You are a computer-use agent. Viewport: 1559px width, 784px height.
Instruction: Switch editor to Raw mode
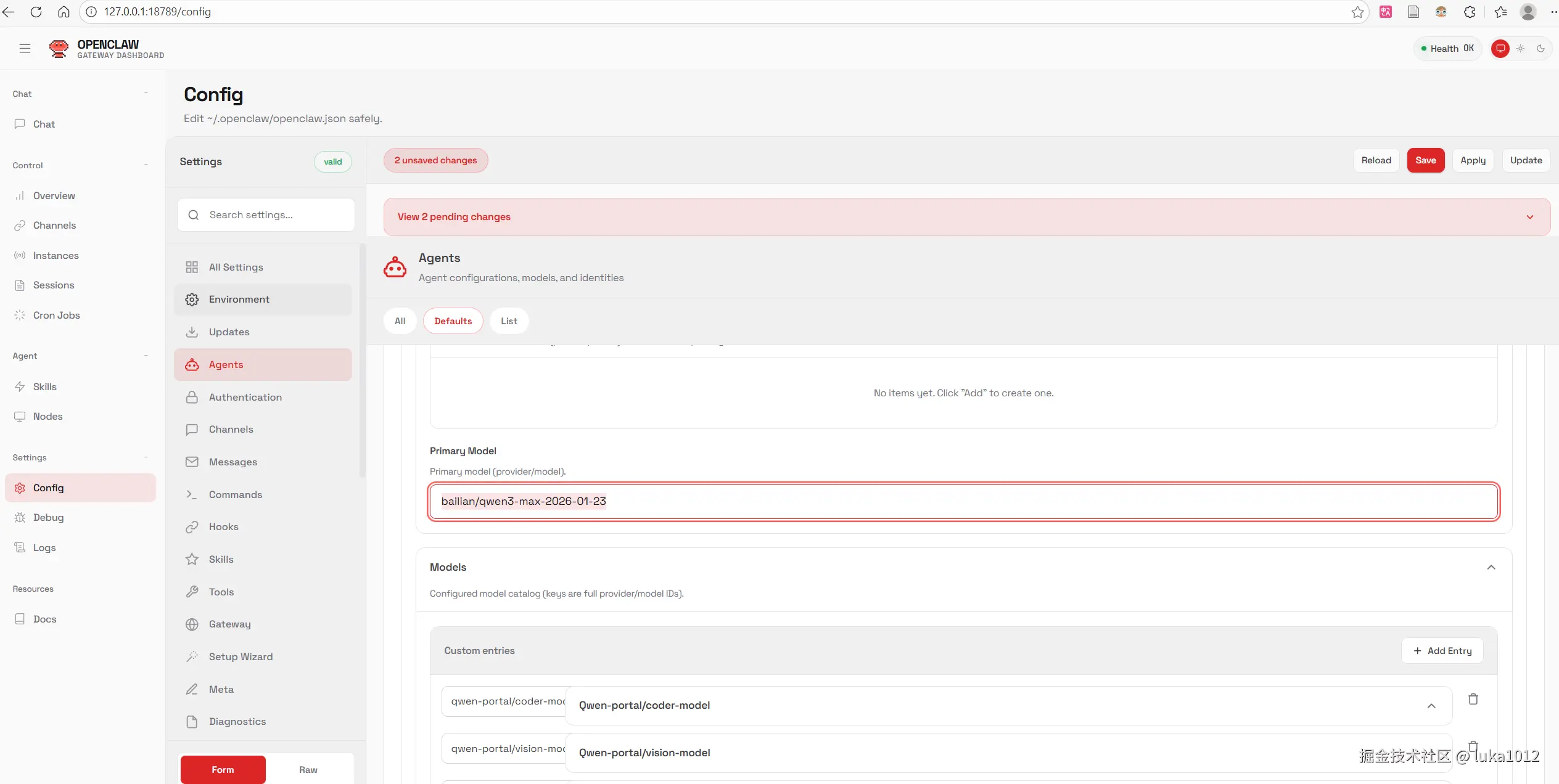[308, 769]
